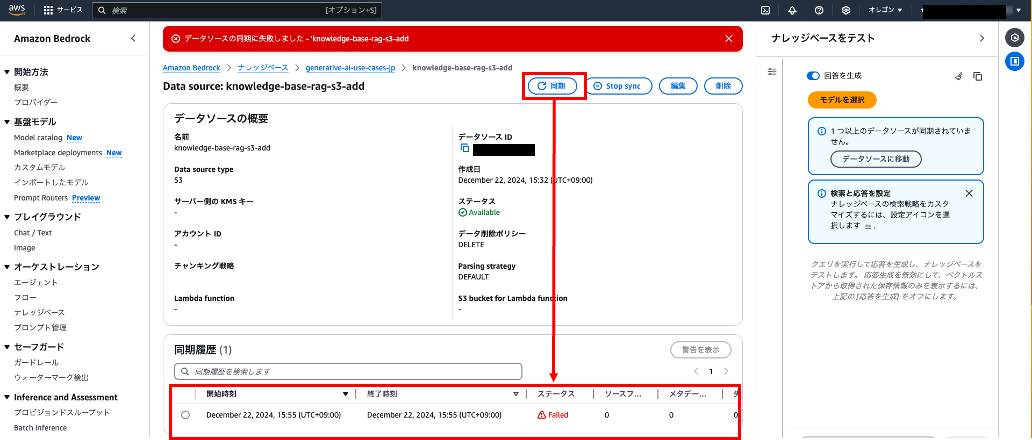Follow the generative-ai-use-cases-jp breadcrumb link

pos(350,68)
